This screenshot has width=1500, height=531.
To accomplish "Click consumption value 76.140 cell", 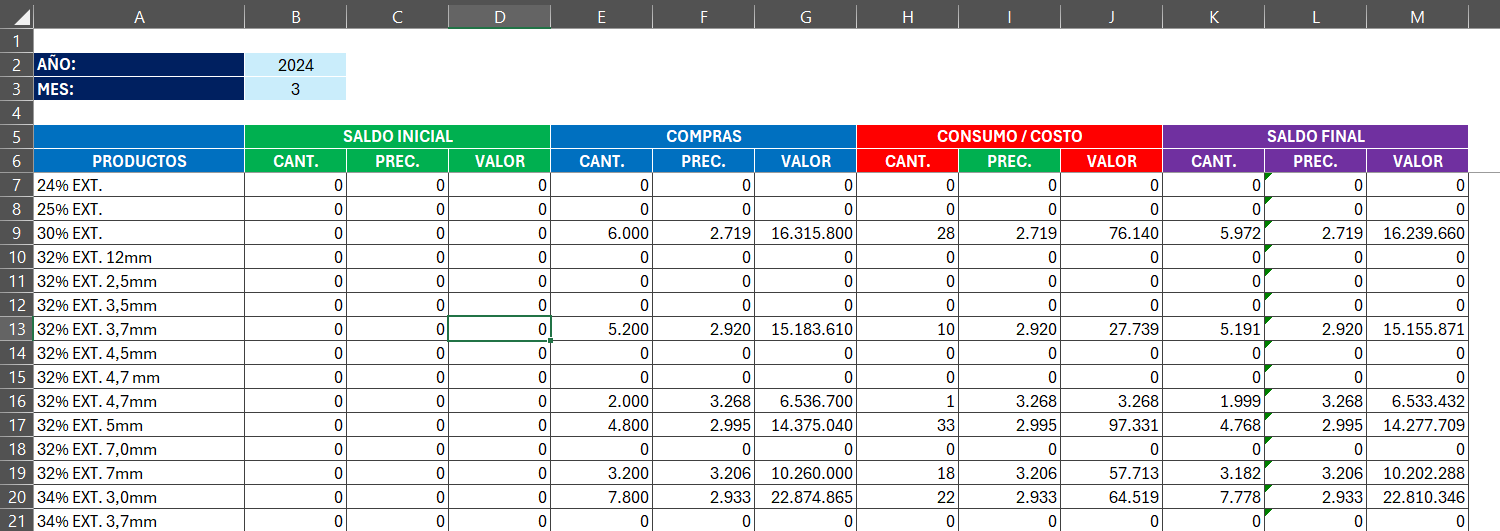I will pyautogui.click(x=1111, y=233).
